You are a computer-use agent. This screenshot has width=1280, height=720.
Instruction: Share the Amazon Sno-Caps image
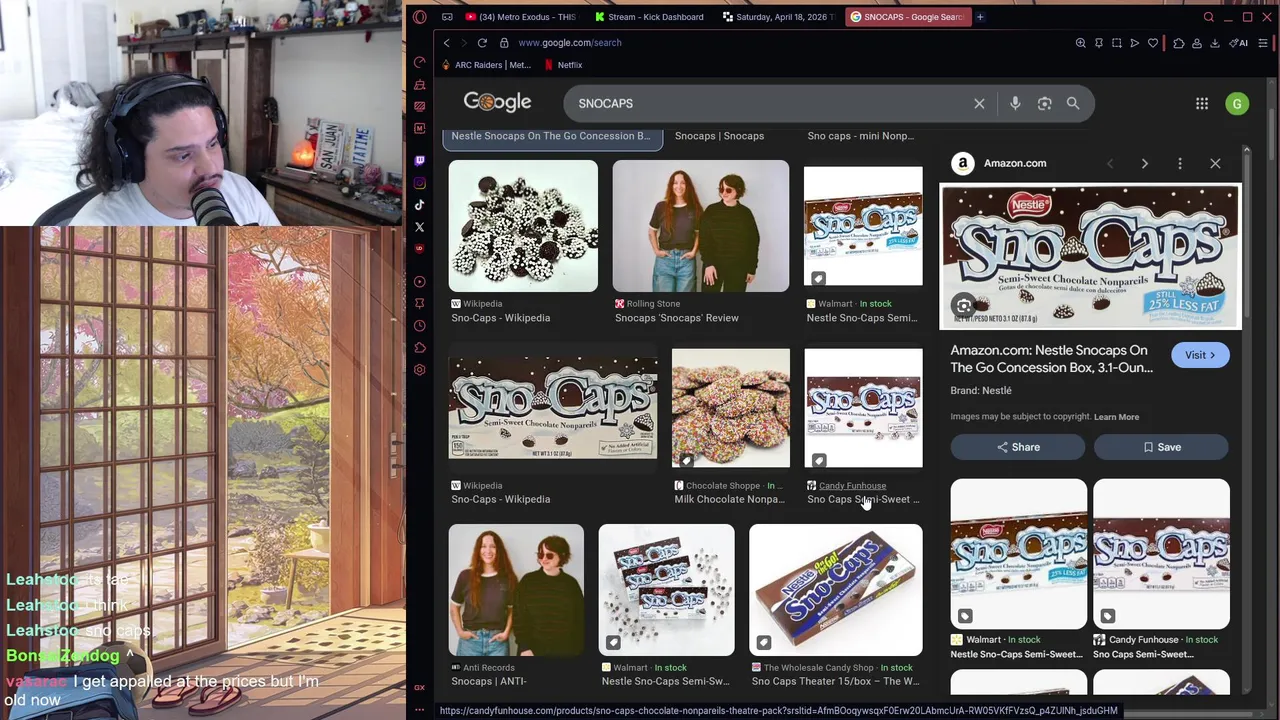pos(1018,447)
